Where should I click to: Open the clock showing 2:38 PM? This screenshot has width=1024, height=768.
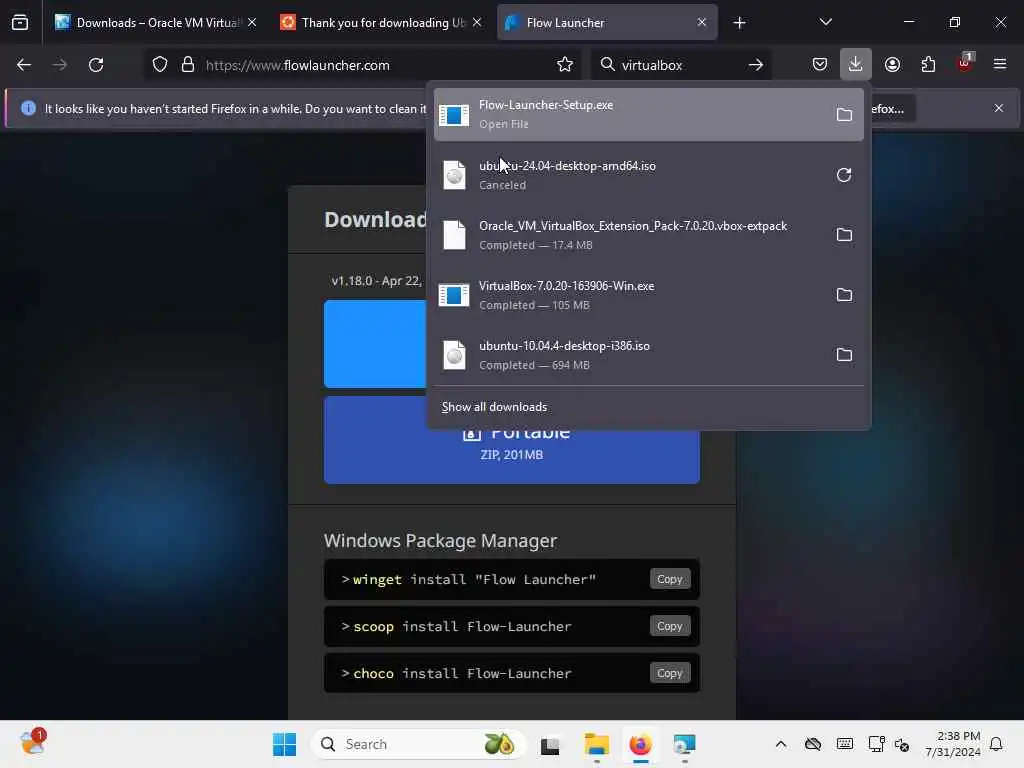pos(953,744)
